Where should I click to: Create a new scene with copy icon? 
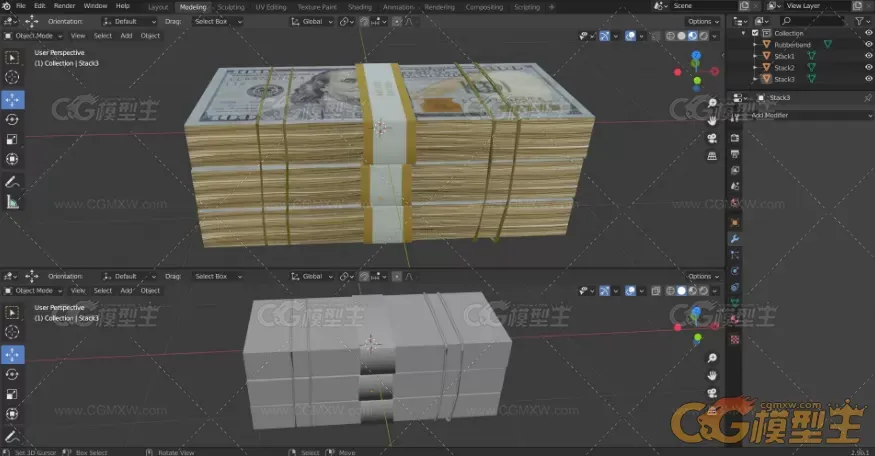744,6
